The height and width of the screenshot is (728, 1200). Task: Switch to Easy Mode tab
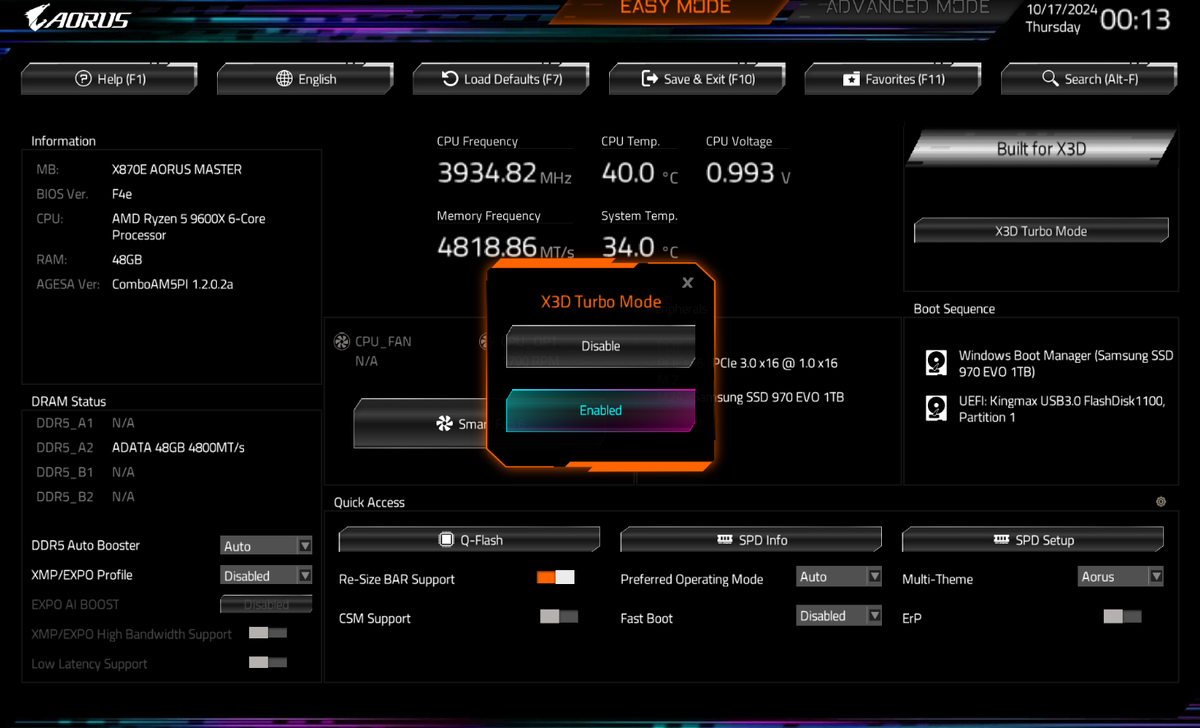pos(675,8)
